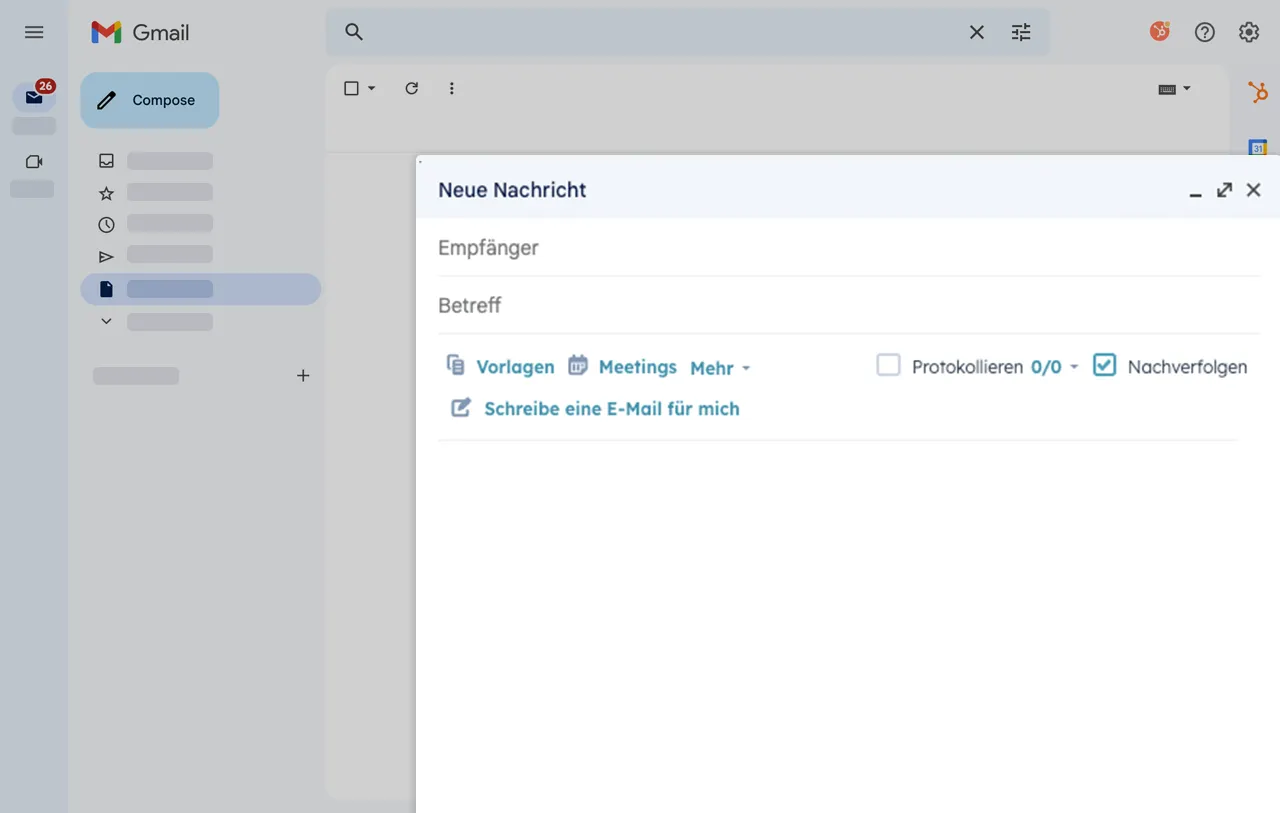
Task: Clear the search with the X icon
Action: click(977, 32)
